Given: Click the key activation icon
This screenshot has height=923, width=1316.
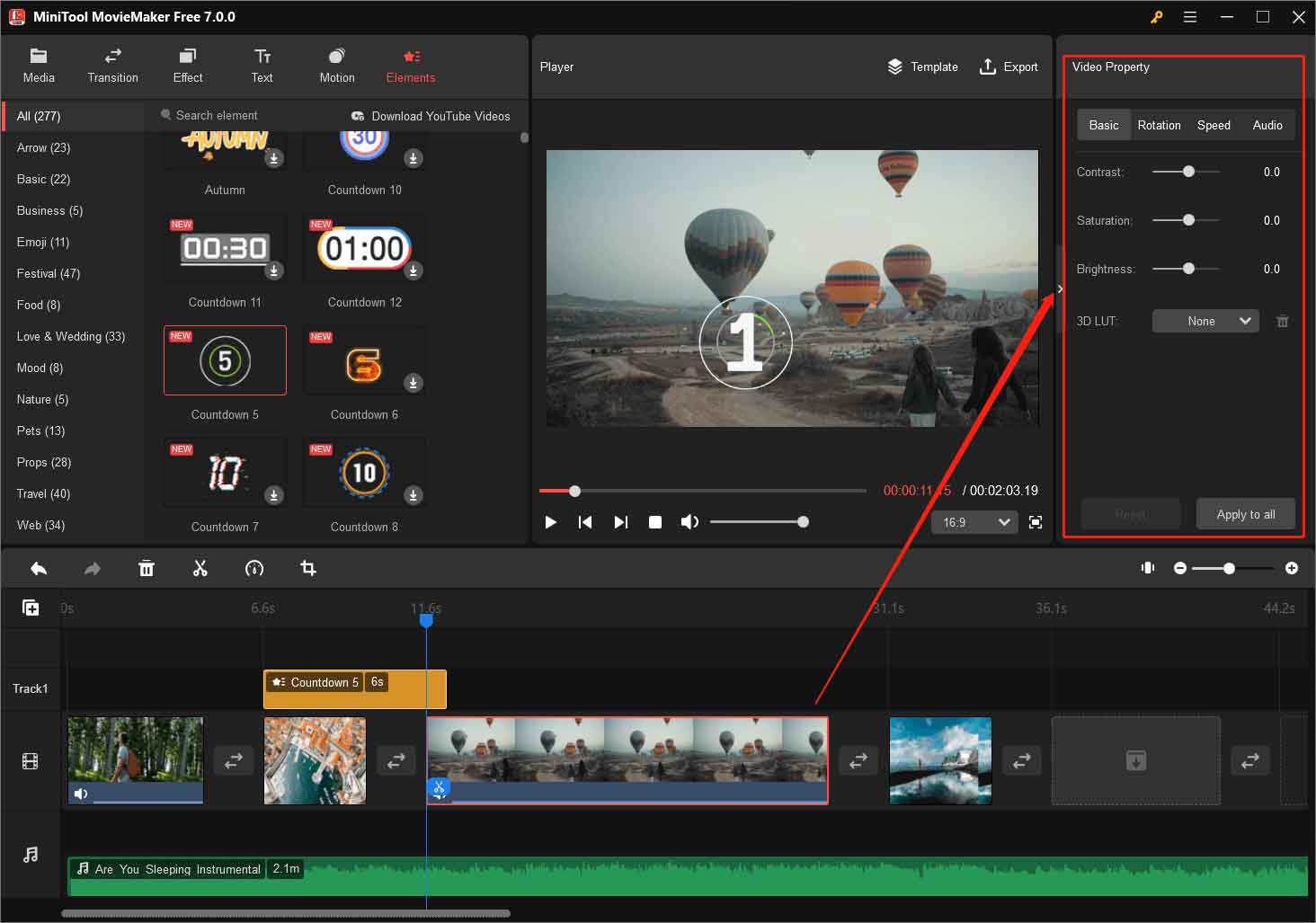Looking at the screenshot, I should point(1156,17).
